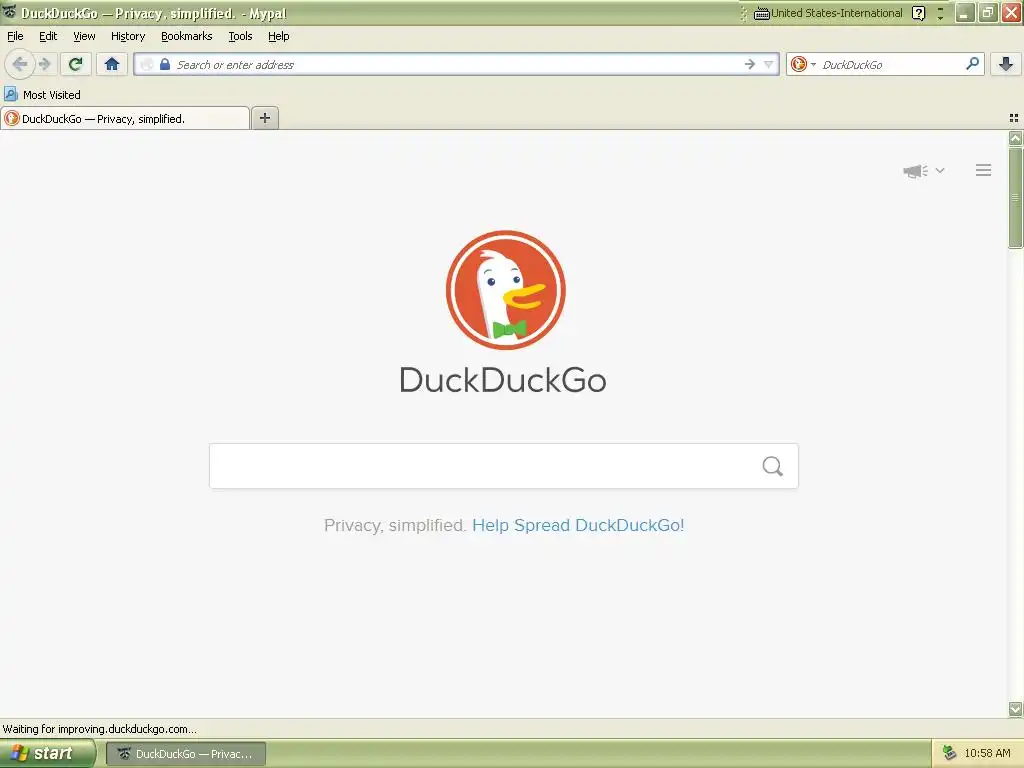Click the system tray icon near clock

pyautogui.click(x=949, y=753)
